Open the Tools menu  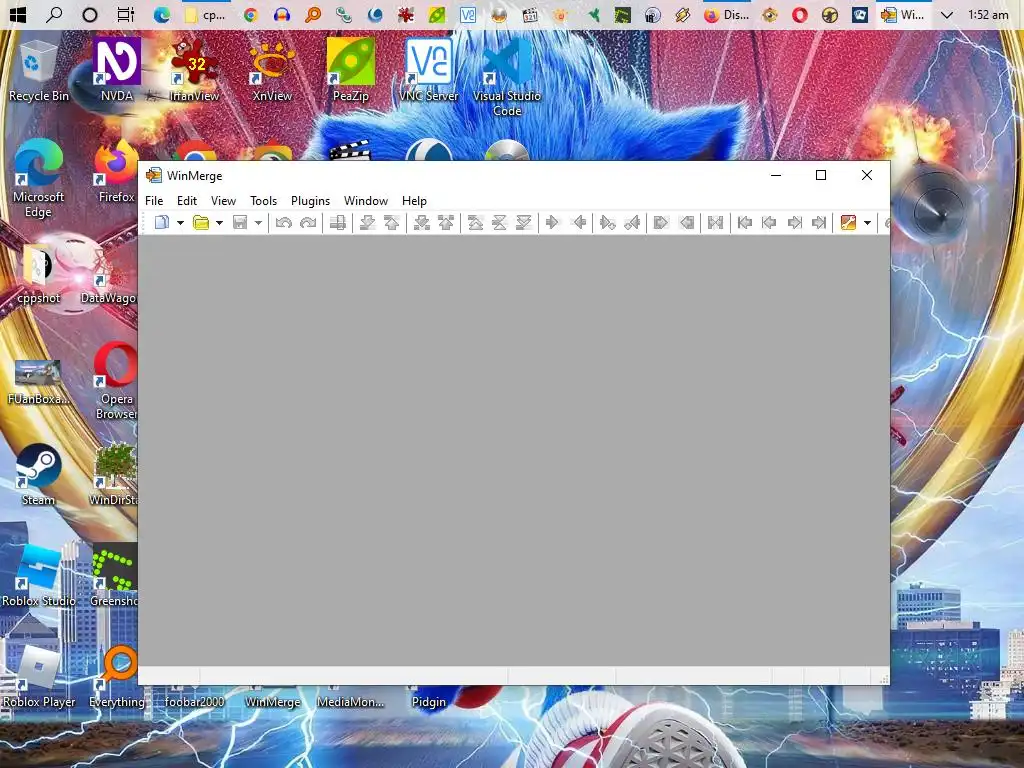coord(264,200)
